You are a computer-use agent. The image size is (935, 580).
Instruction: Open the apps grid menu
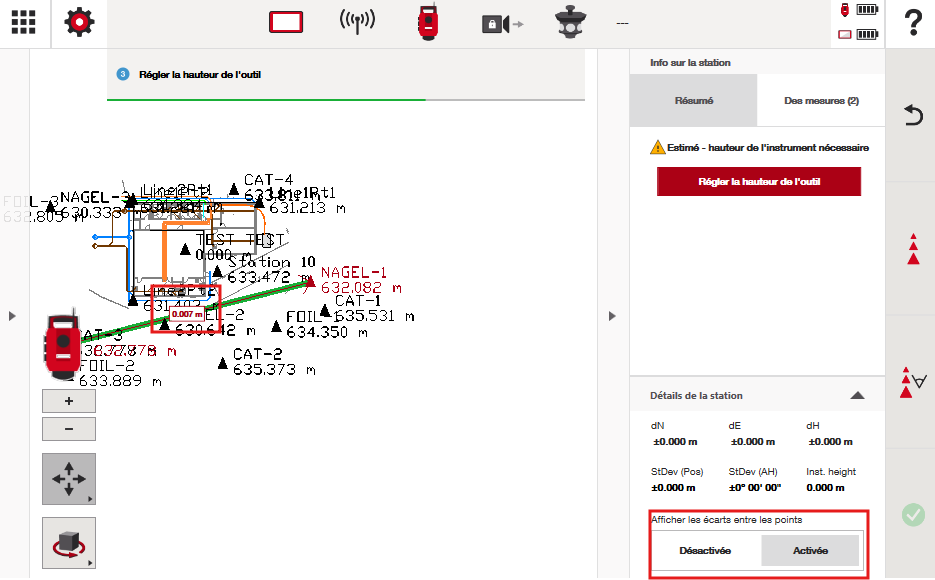24,23
